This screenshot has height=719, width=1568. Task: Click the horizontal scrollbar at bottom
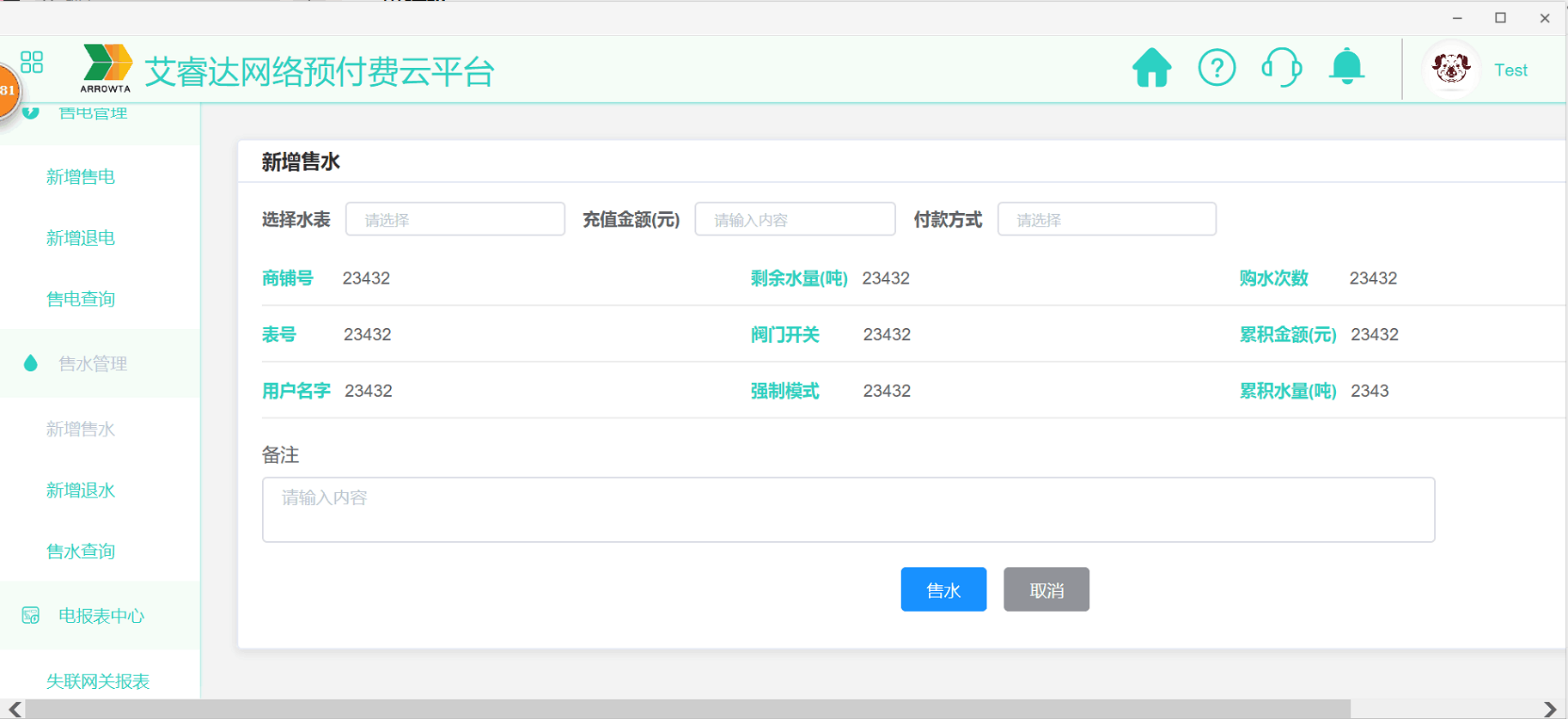(687, 709)
